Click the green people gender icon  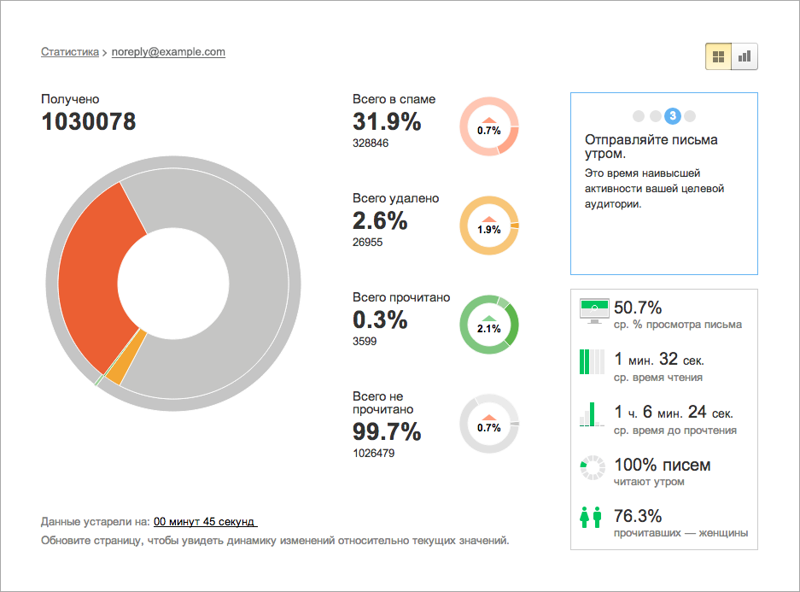point(591,517)
